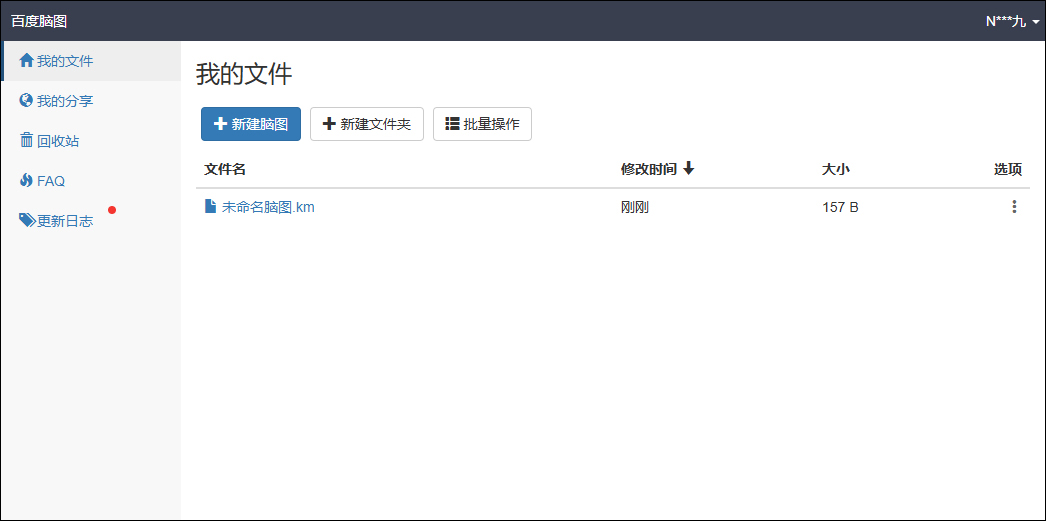
Task: Click the tag icon beside 更新日志
Action: [27, 221]
